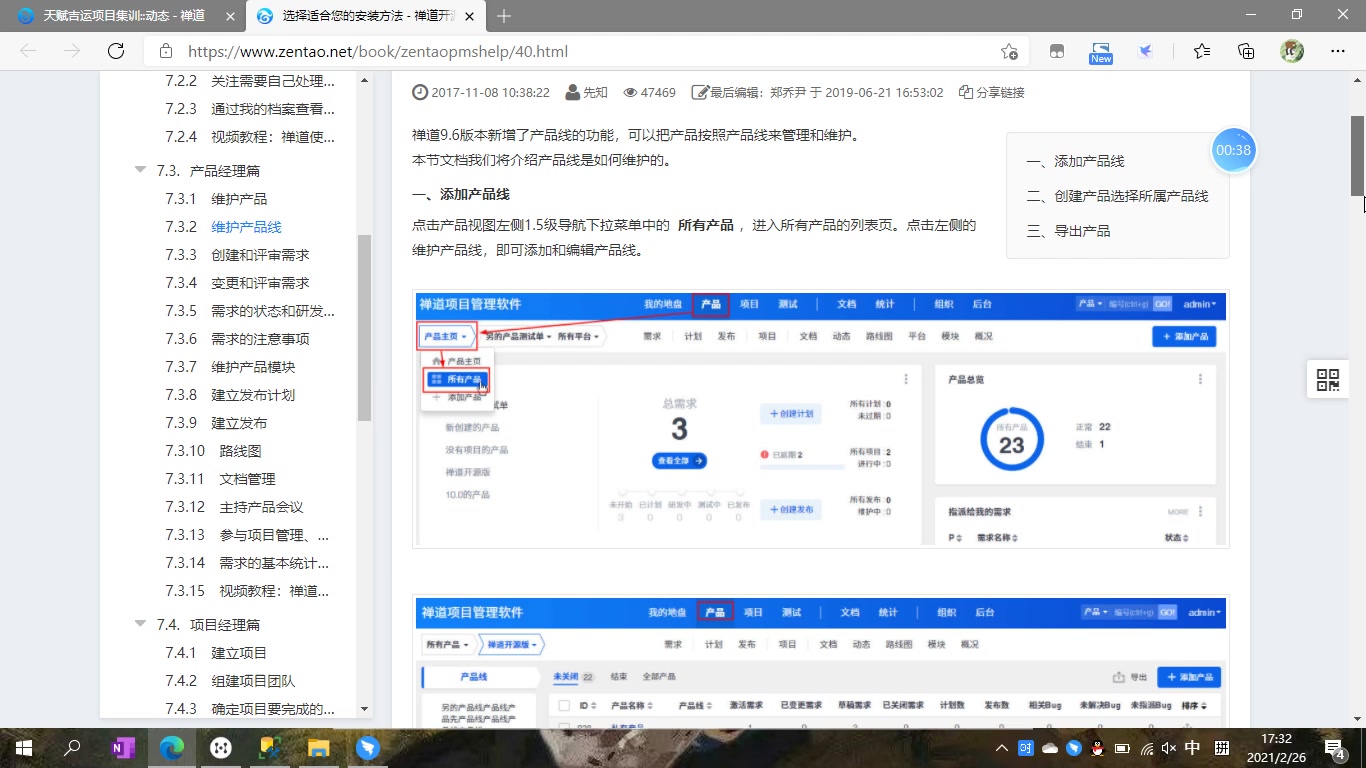
Task: Collapse the 7.4. 项目经理篇 section
Action: 141,624
